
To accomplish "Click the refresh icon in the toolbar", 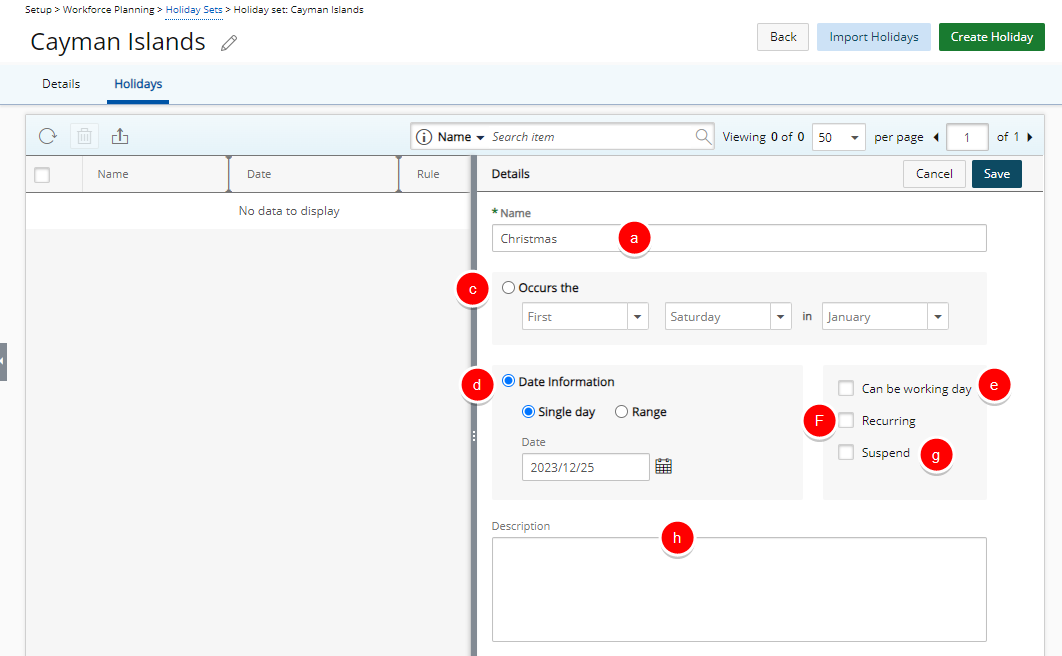I will pos(48,136).
